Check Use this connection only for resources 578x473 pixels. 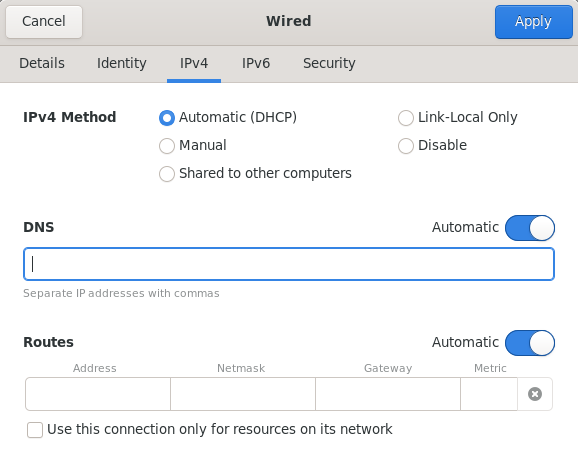(35, 430)
